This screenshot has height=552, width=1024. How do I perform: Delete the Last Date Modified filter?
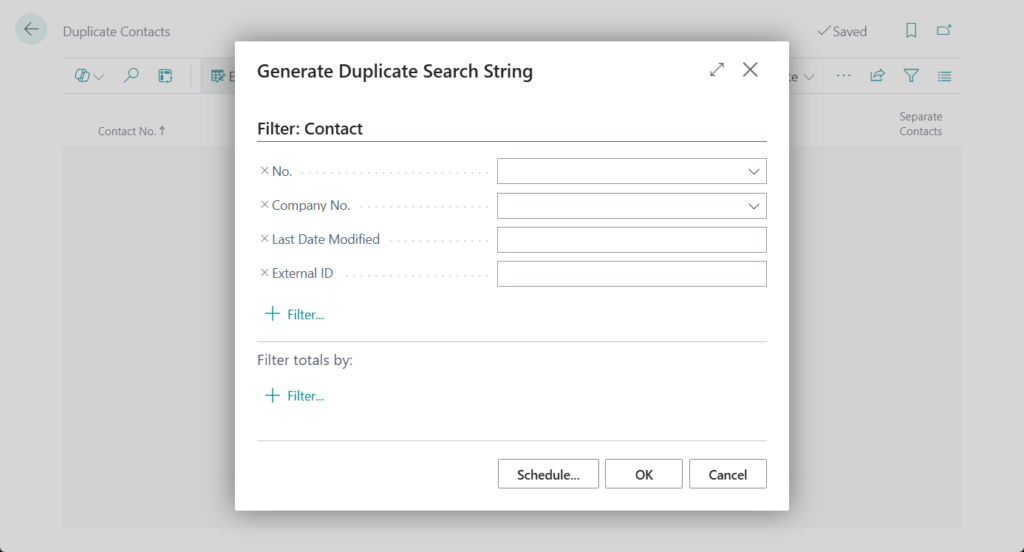tap(264, 239)
